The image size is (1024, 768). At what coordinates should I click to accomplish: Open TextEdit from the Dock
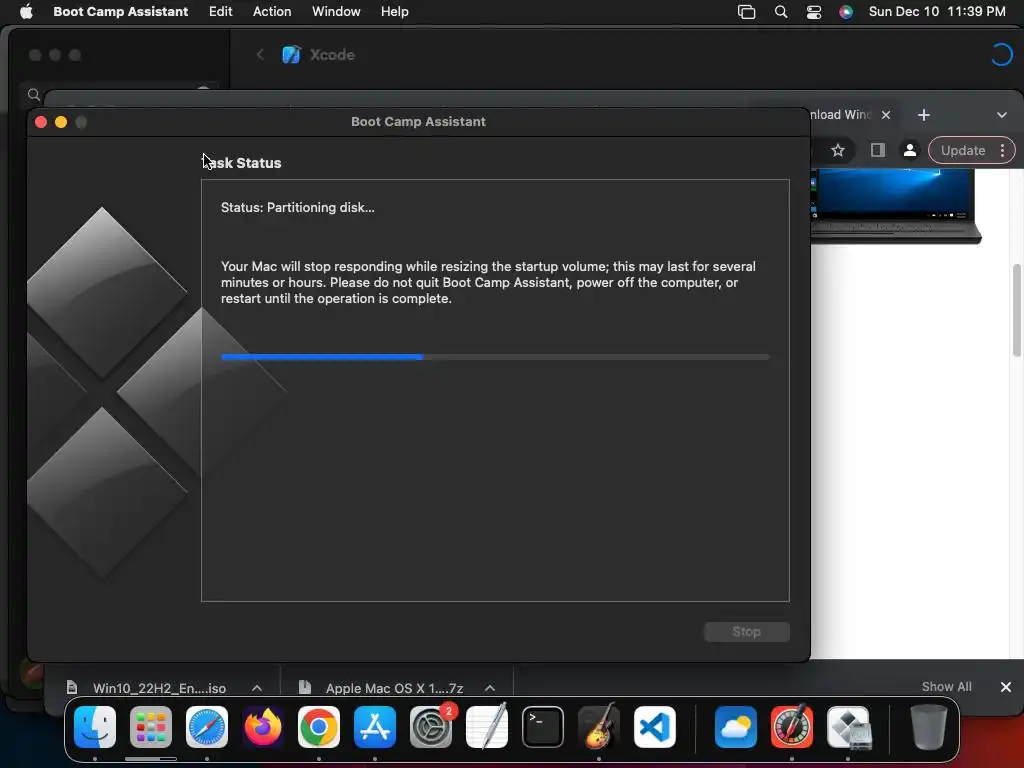pos(487,727)
